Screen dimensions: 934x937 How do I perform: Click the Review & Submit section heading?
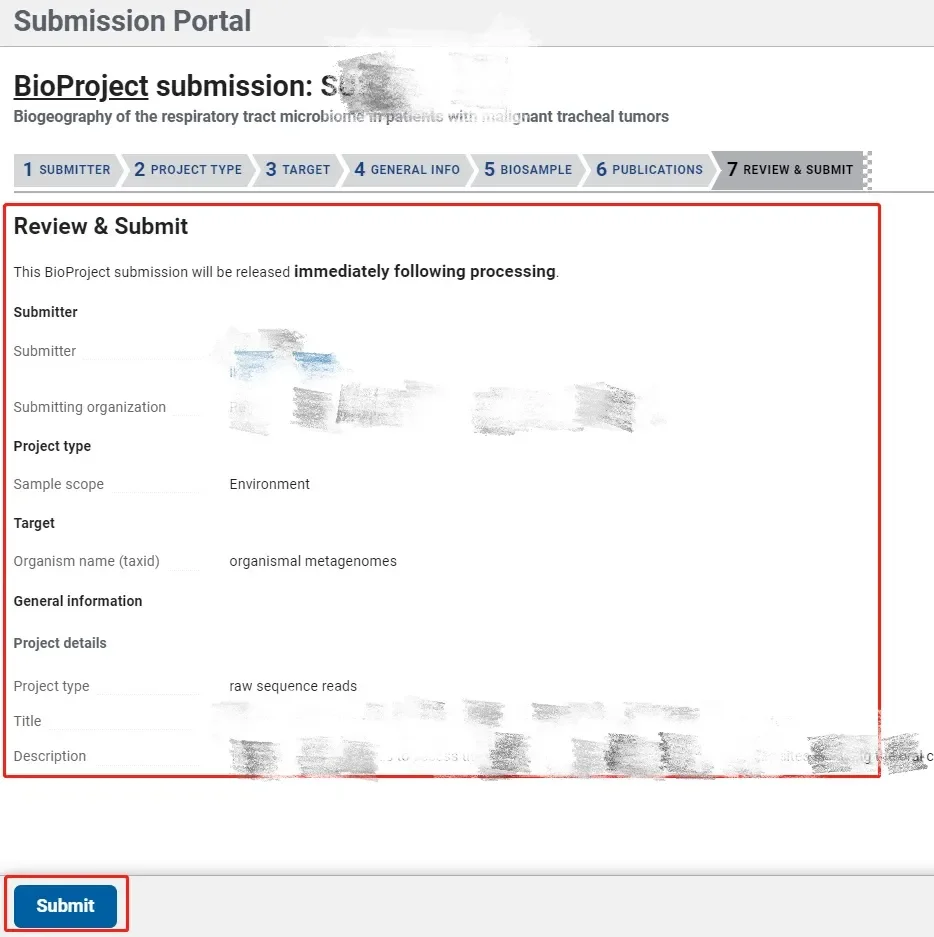(x=101, y=227)
